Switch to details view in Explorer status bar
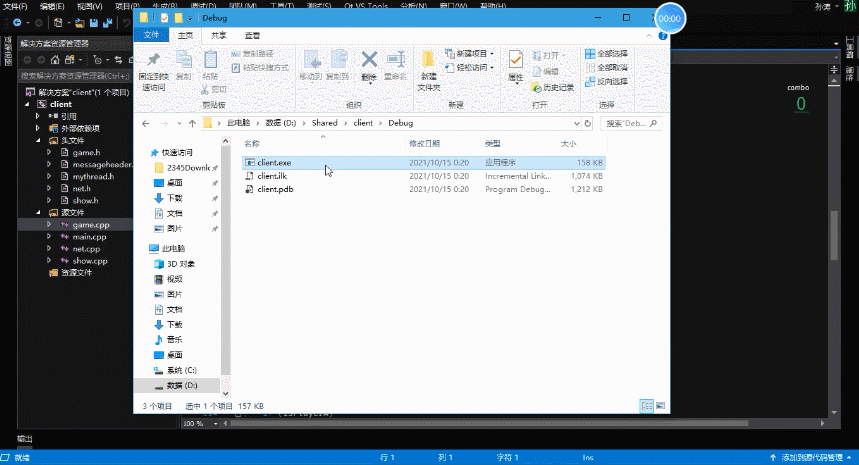This screenshot has height=465, width=859. 646,406
